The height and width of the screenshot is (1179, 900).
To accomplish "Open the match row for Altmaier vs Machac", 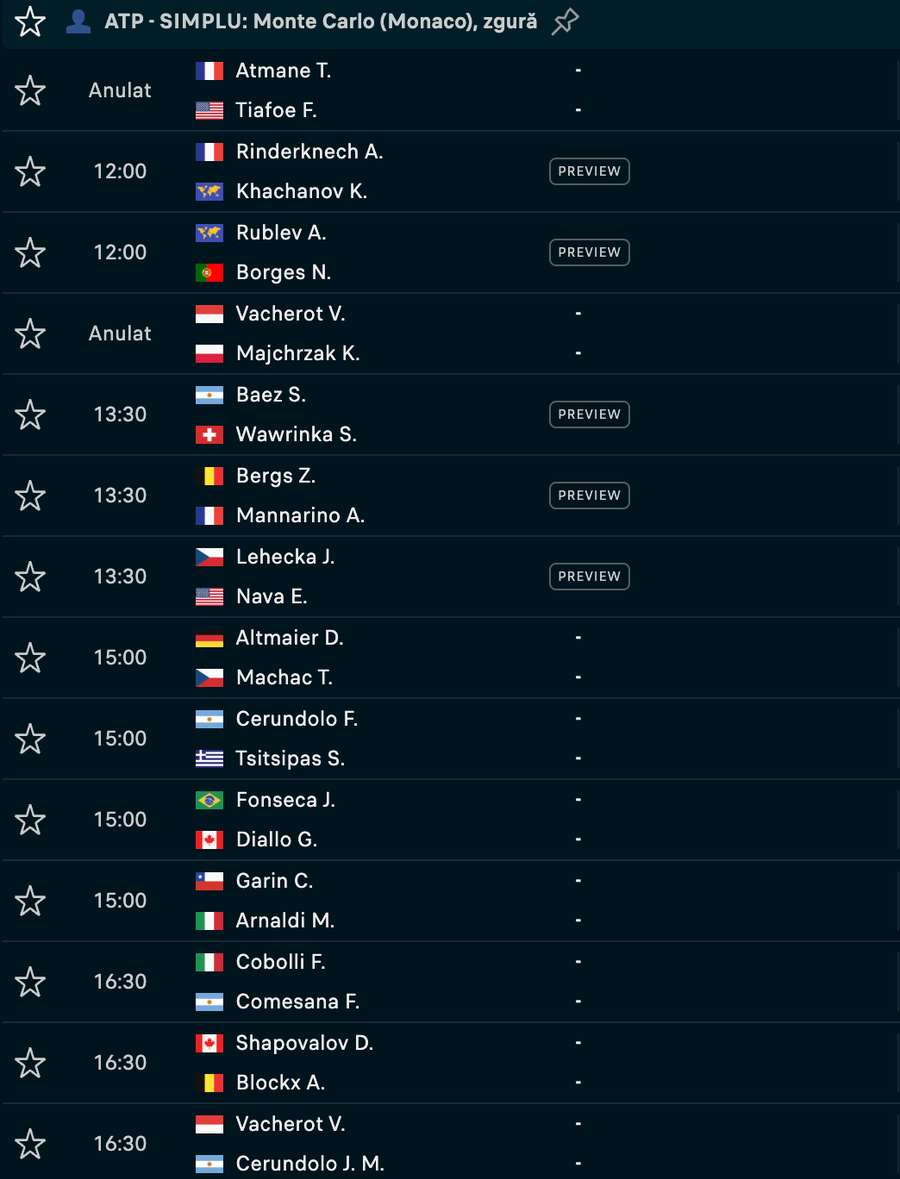I will [450, 657].
